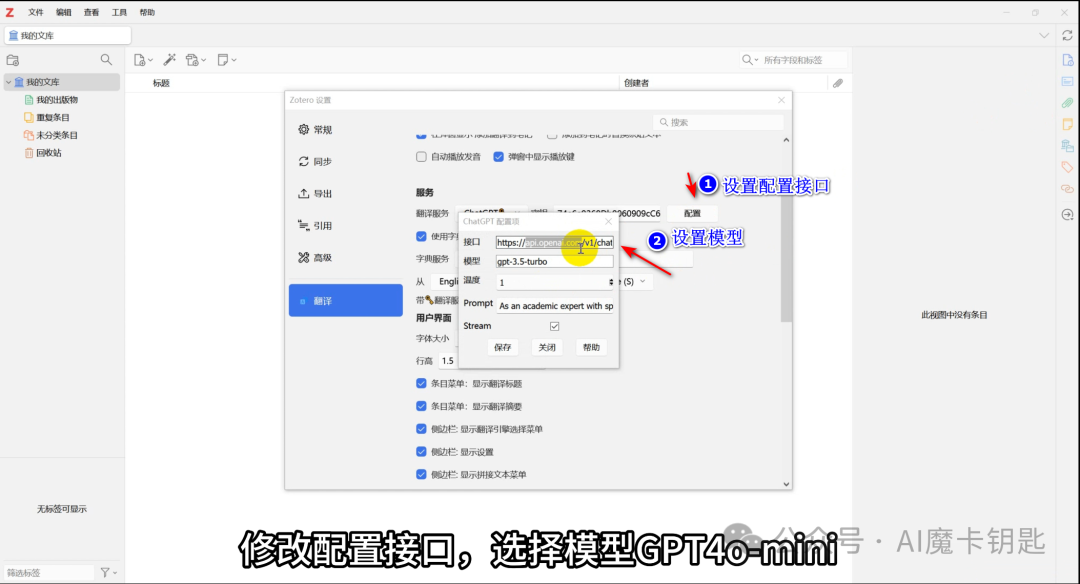Viewport: 1080px width, 584px height.
Task: Click the 关闭 button in ChatGPT config
Action: click(x=547, y=347)
